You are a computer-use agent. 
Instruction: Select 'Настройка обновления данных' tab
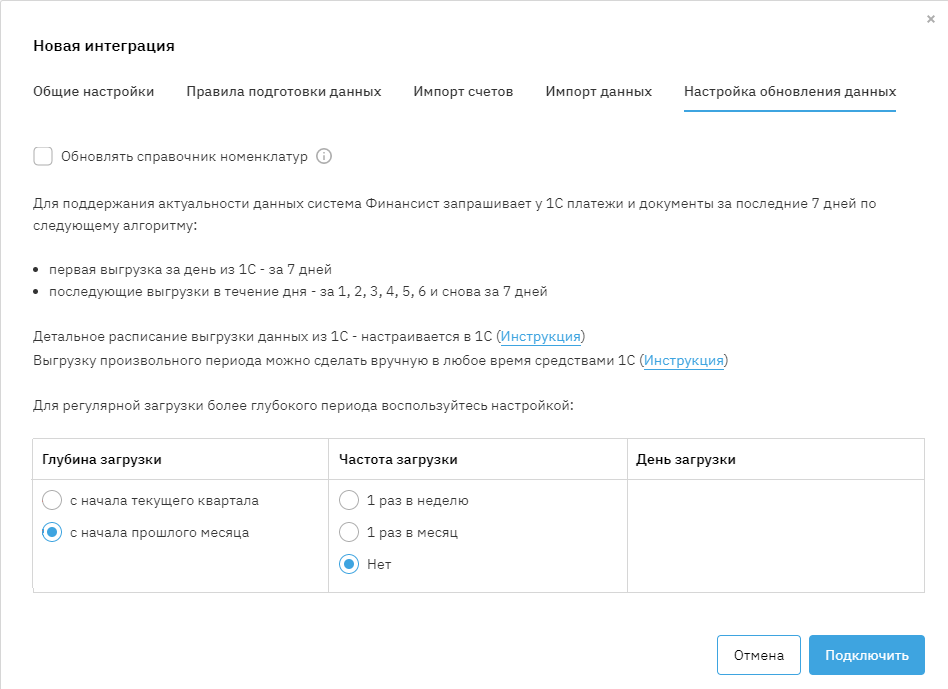tap(790, 91)
